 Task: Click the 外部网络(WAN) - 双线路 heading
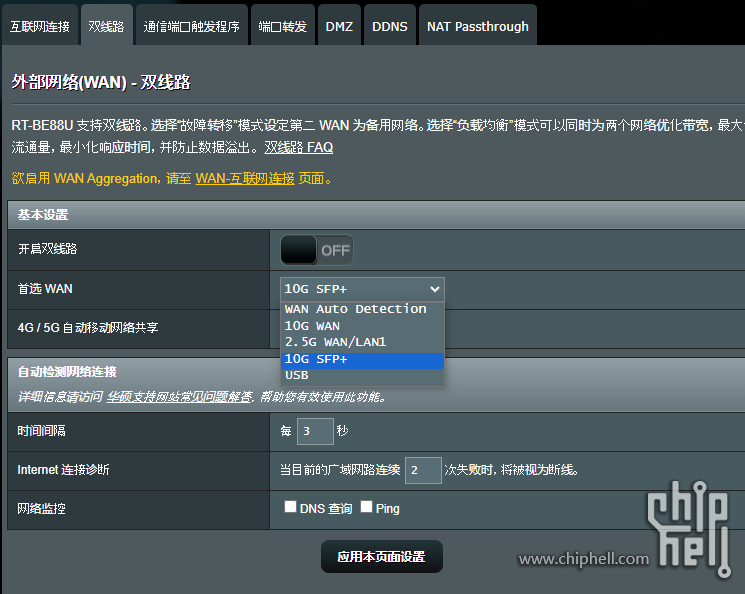coord(101,82)
